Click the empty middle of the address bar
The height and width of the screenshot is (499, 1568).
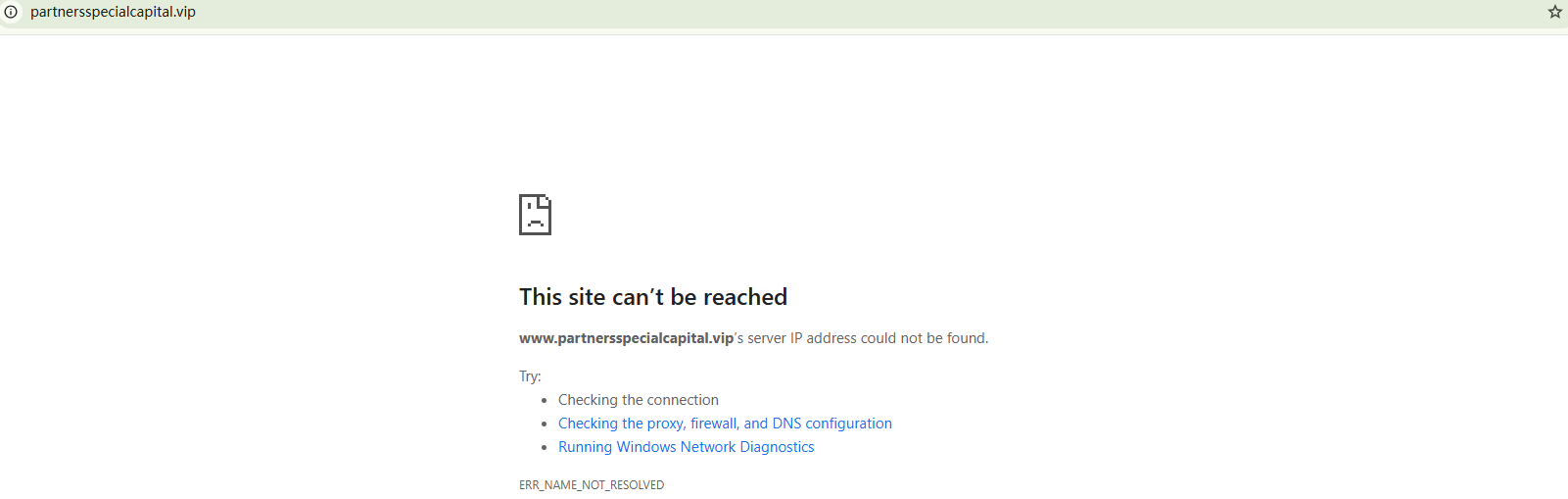(784, 12)
